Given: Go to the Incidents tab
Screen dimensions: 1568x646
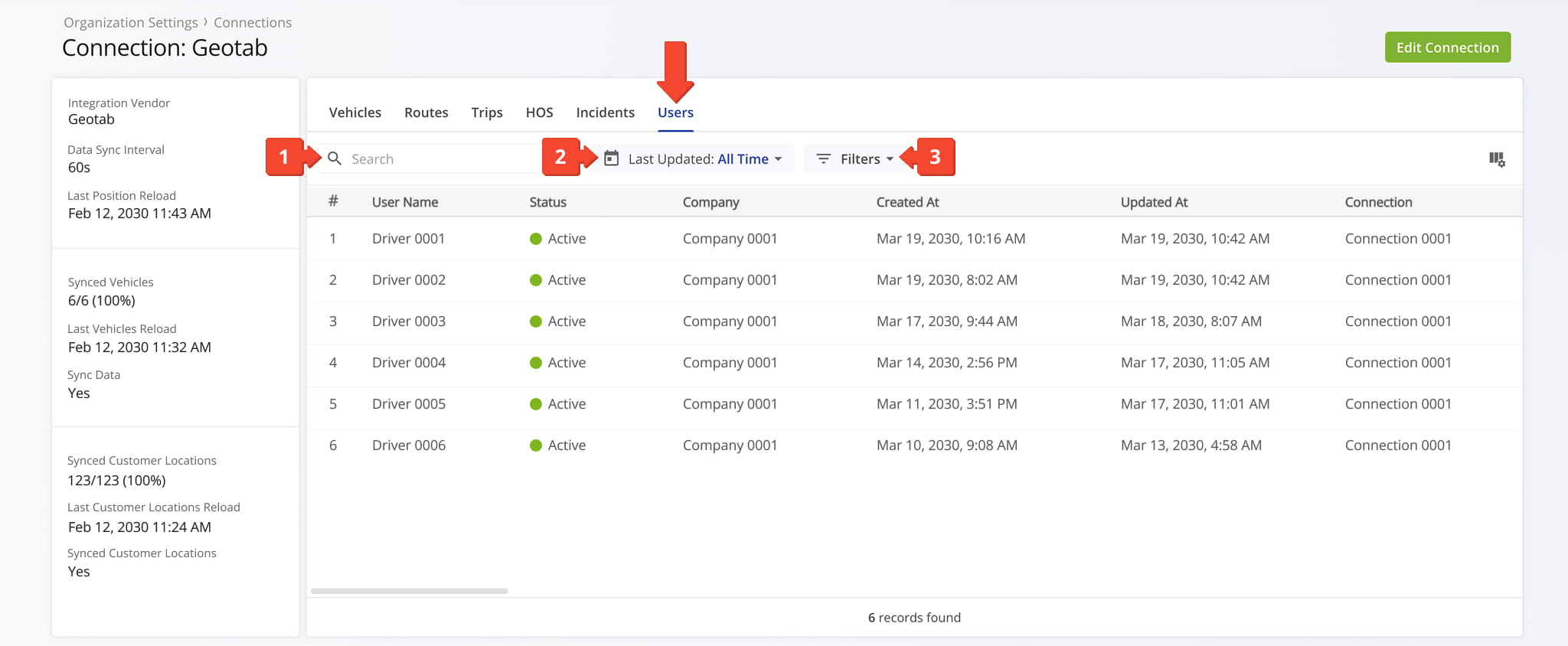Looking at the screenshot, I should pos(605,113).
